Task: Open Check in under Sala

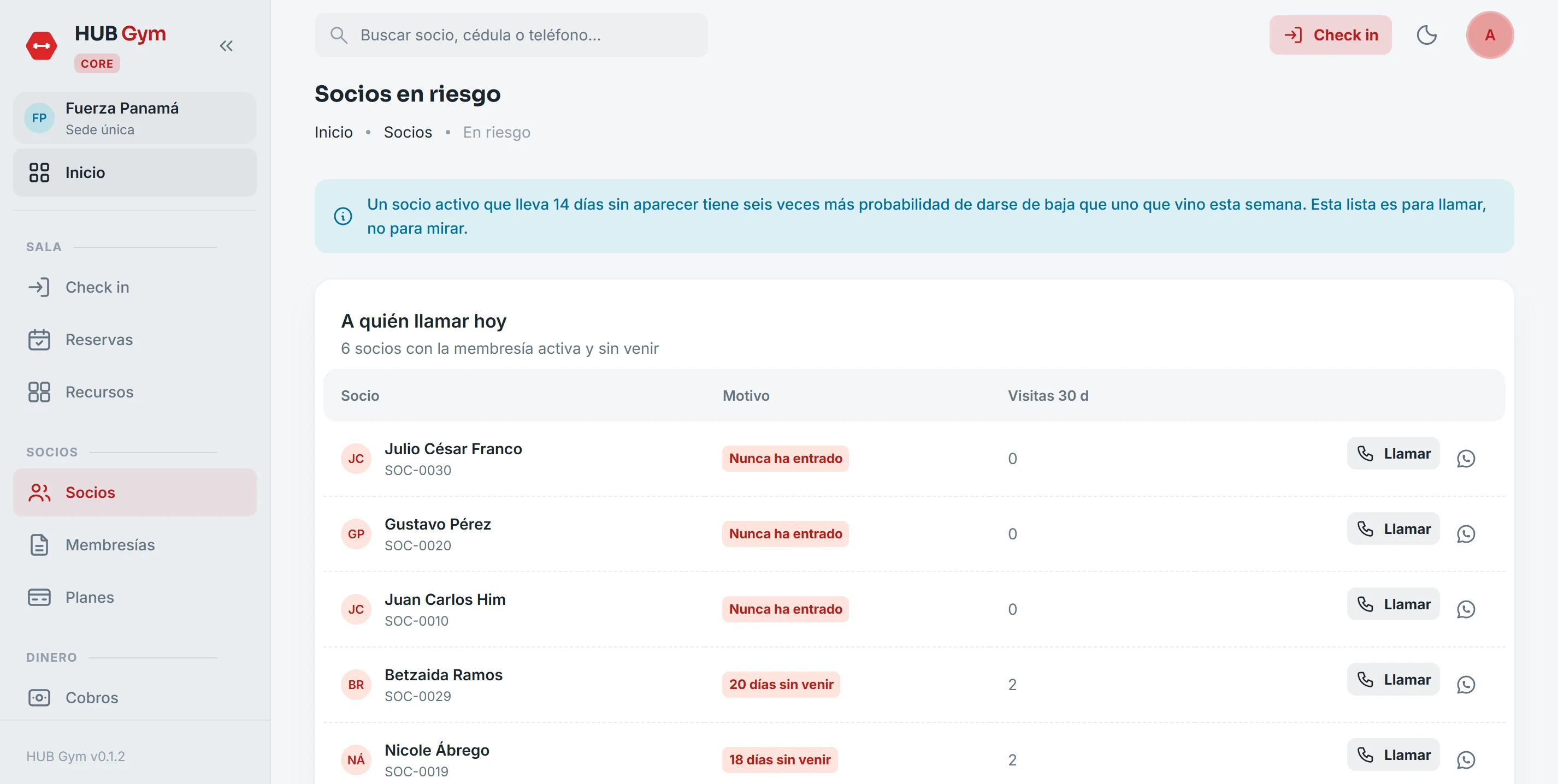Action: [135, 287]
